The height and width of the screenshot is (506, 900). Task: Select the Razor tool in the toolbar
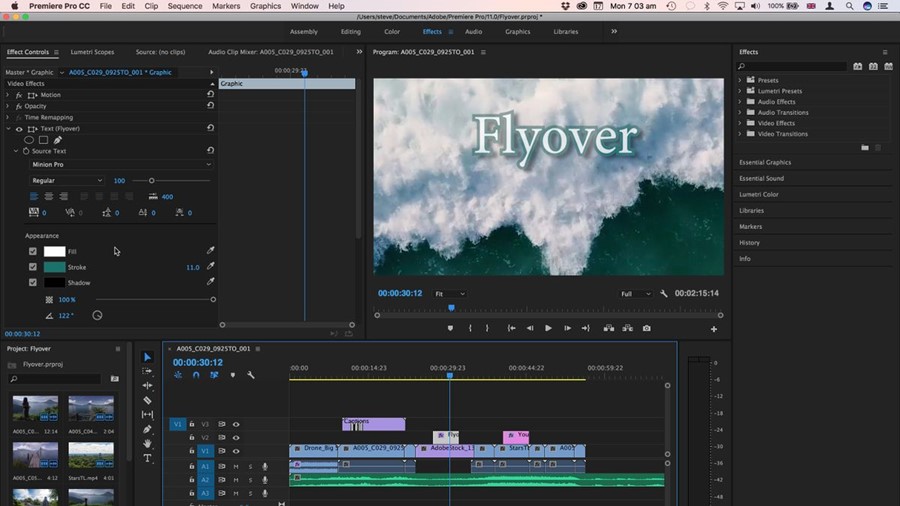(148, 400)
